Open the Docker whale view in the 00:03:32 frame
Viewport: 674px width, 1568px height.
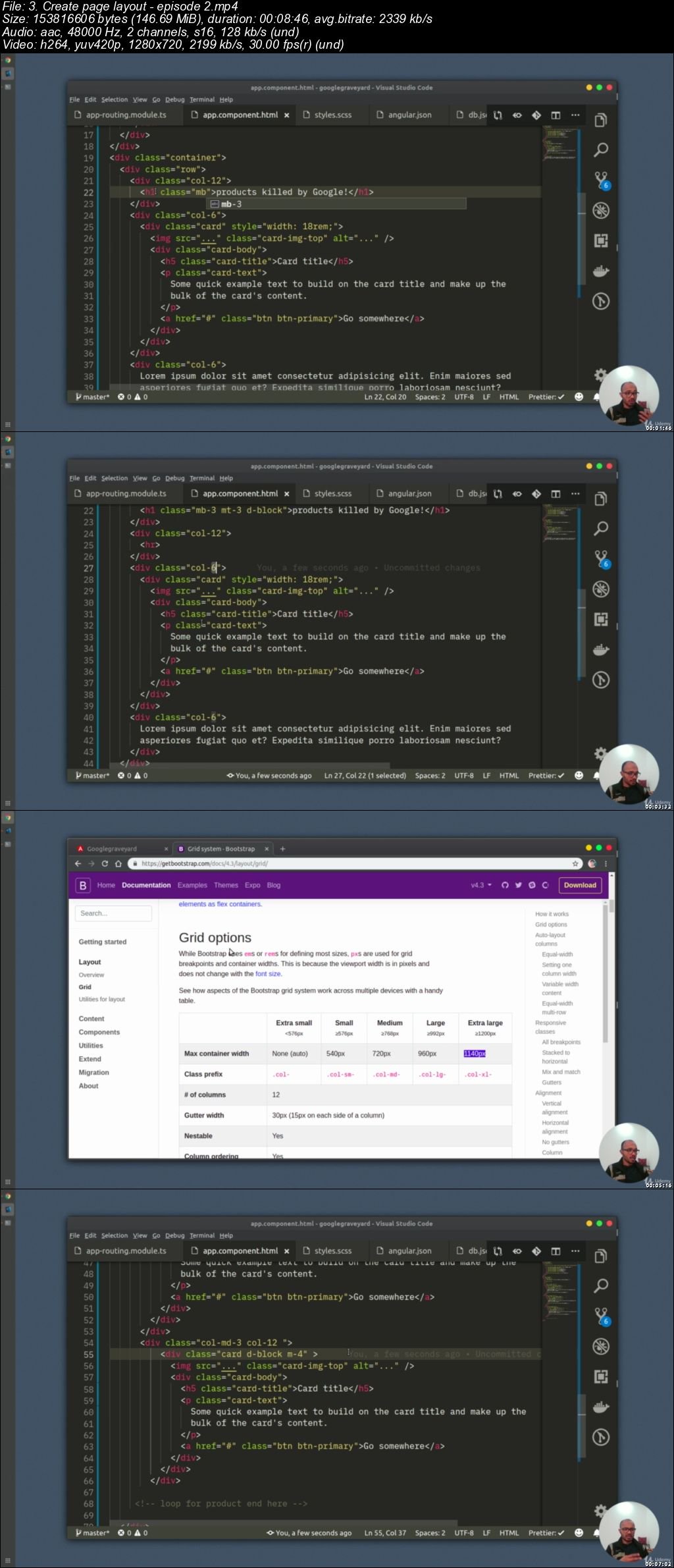coord(601,650)
